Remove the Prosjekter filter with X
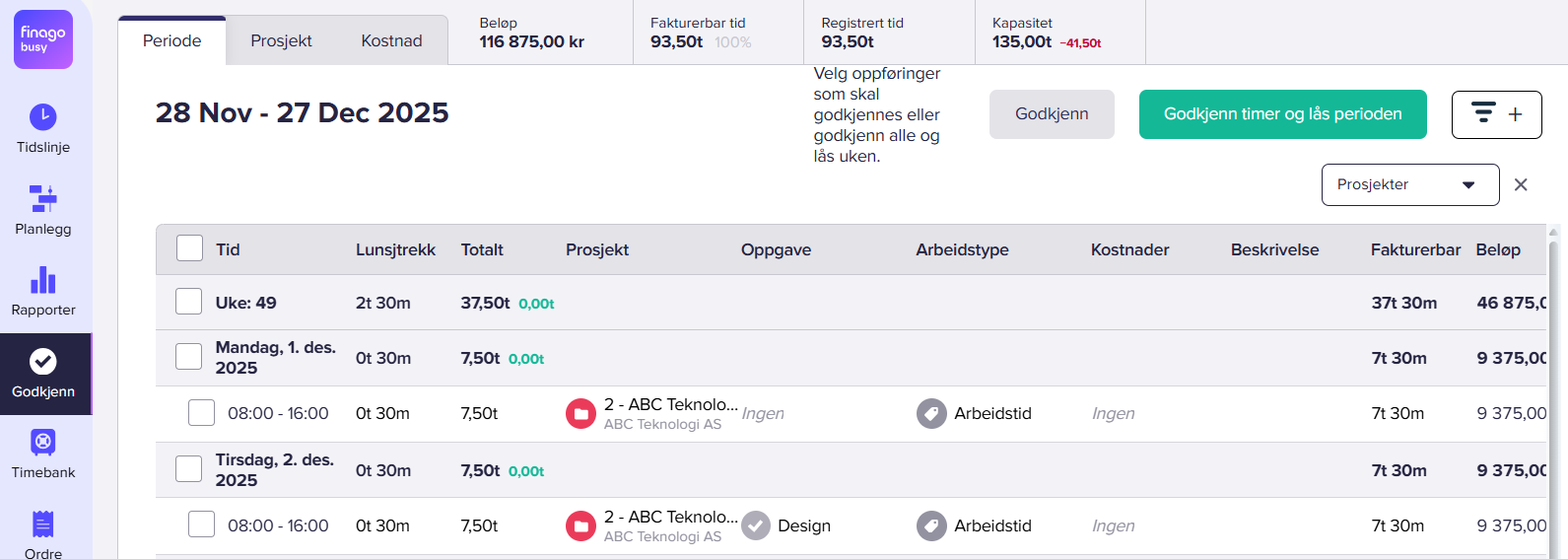The height and width of the screenshot is (559, 1568). coord(1521,184)
